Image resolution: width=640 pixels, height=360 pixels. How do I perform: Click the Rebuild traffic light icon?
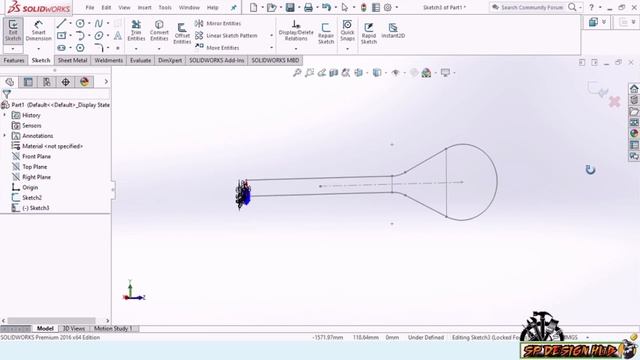coord(363,7)
